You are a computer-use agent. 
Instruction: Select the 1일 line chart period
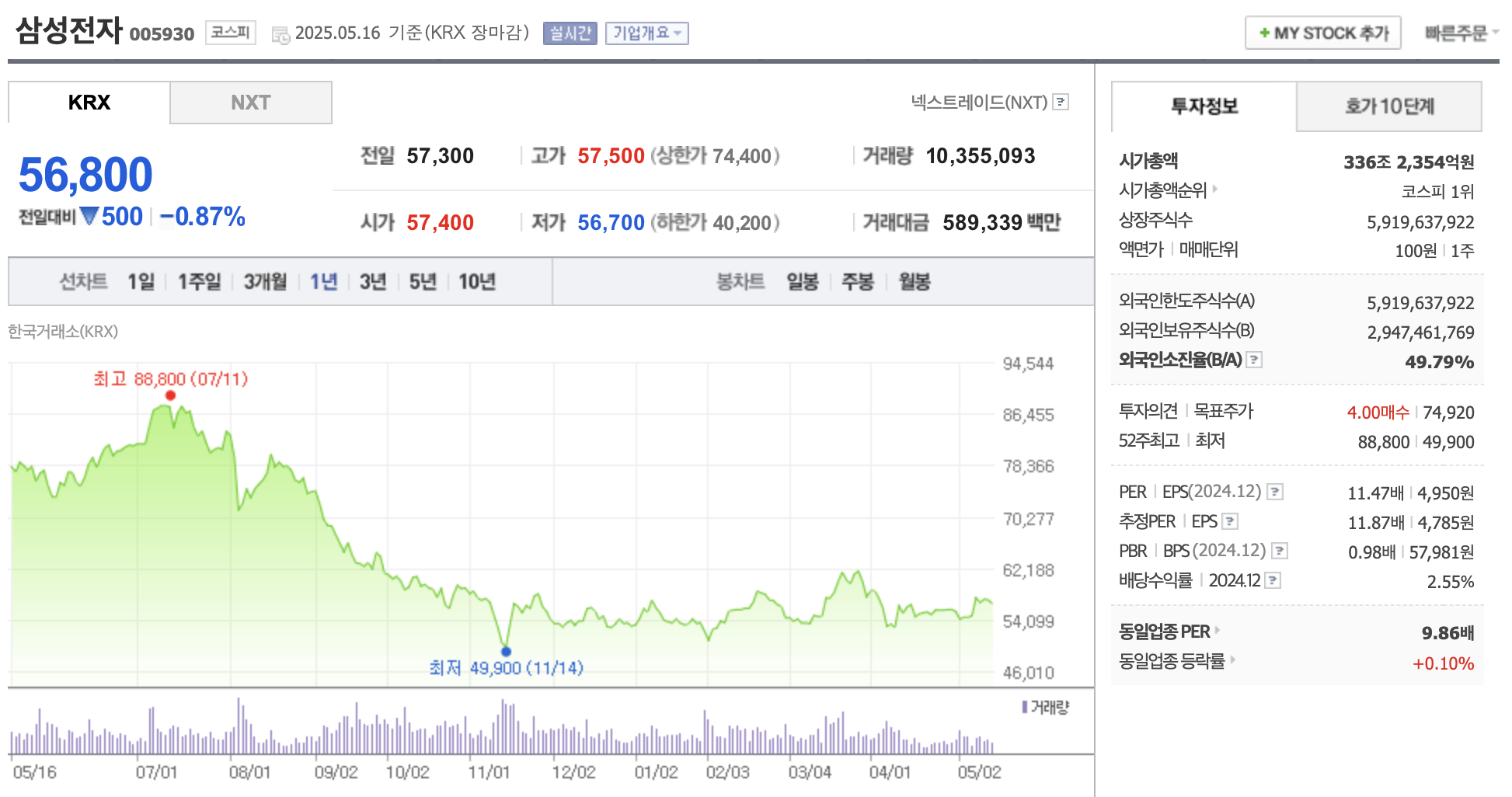(x=141, y=281)
